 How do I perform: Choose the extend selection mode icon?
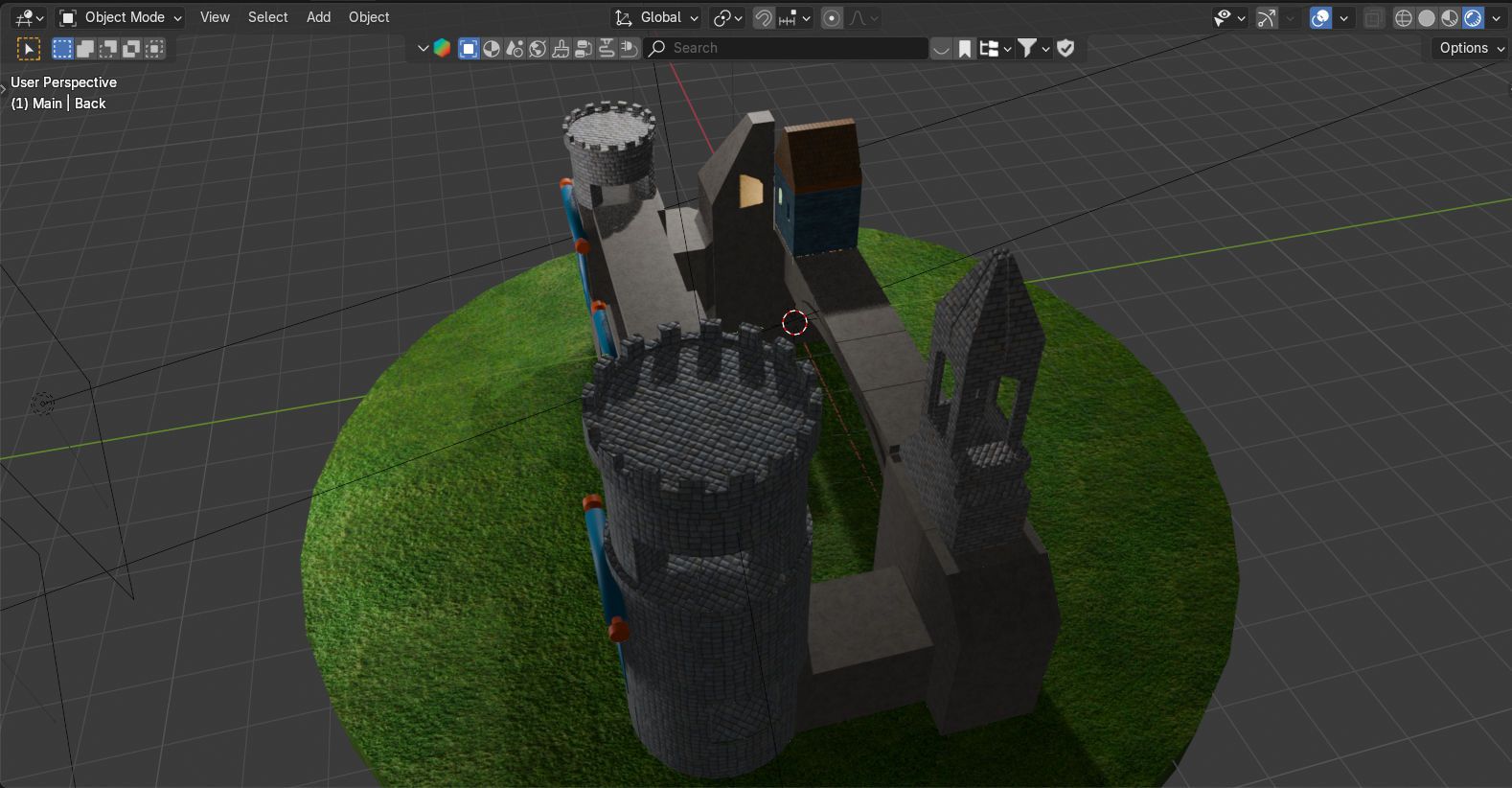click(85, 48)
